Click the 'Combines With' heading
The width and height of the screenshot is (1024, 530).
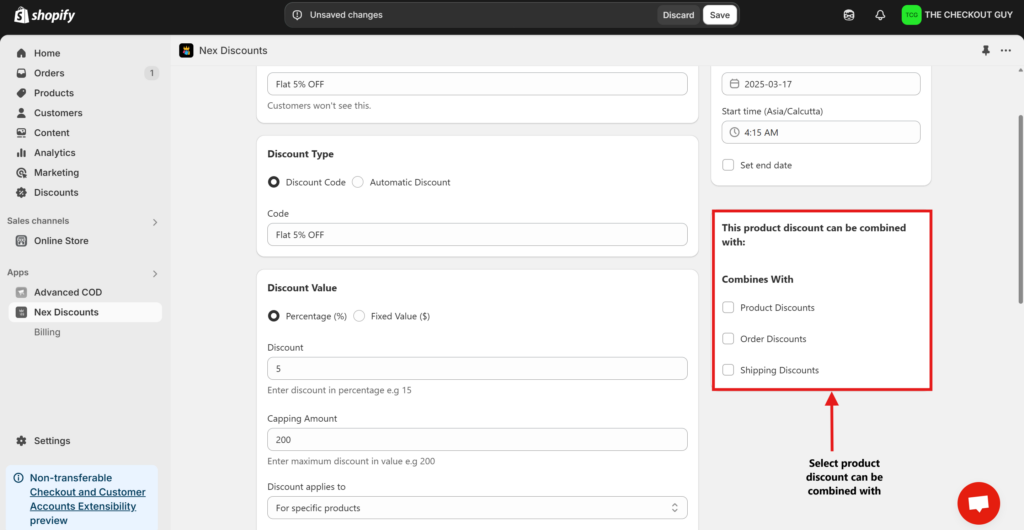pos(758,279)
